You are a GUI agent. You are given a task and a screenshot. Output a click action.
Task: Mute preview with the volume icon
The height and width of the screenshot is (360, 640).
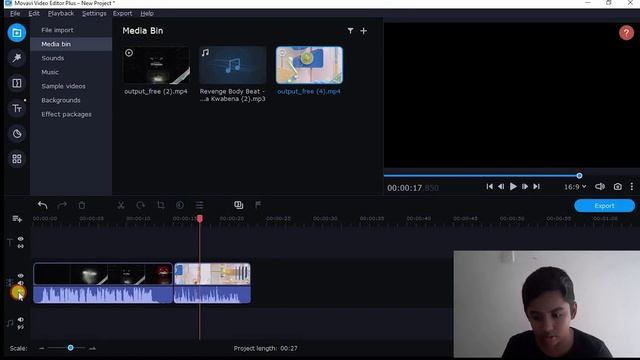tap(600, 187)
